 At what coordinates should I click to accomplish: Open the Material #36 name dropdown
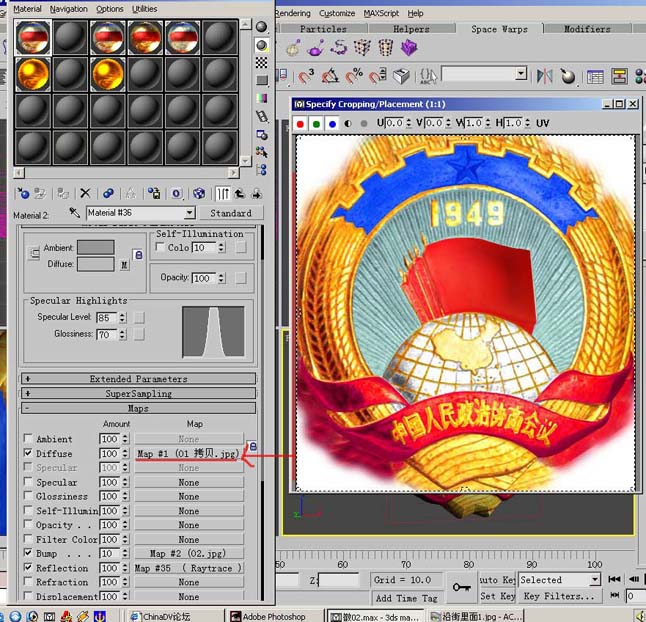point(189,213)
